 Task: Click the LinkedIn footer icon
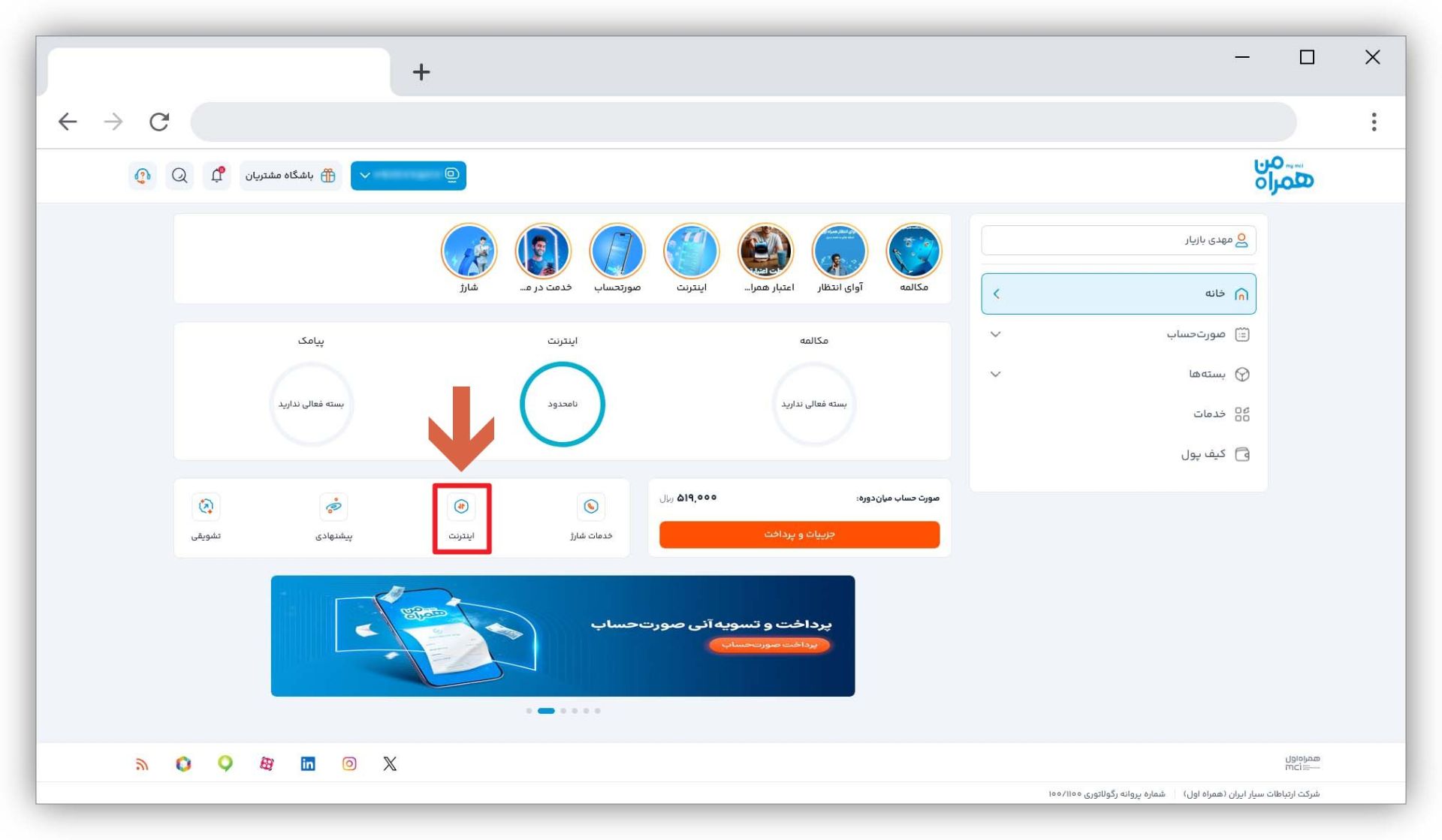click(x=308, y=763)
